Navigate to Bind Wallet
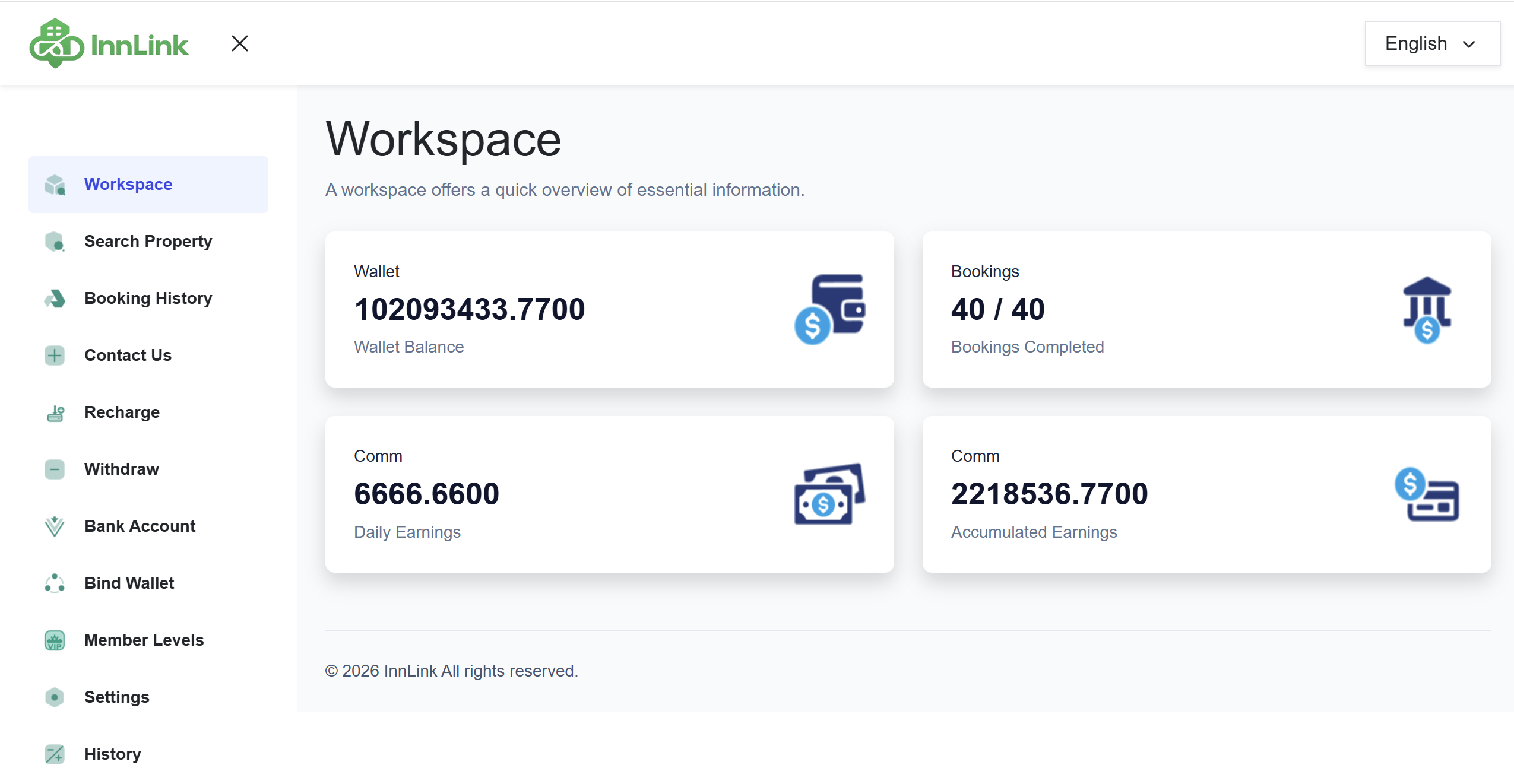The image size is (1514, 784). (129, 583)
